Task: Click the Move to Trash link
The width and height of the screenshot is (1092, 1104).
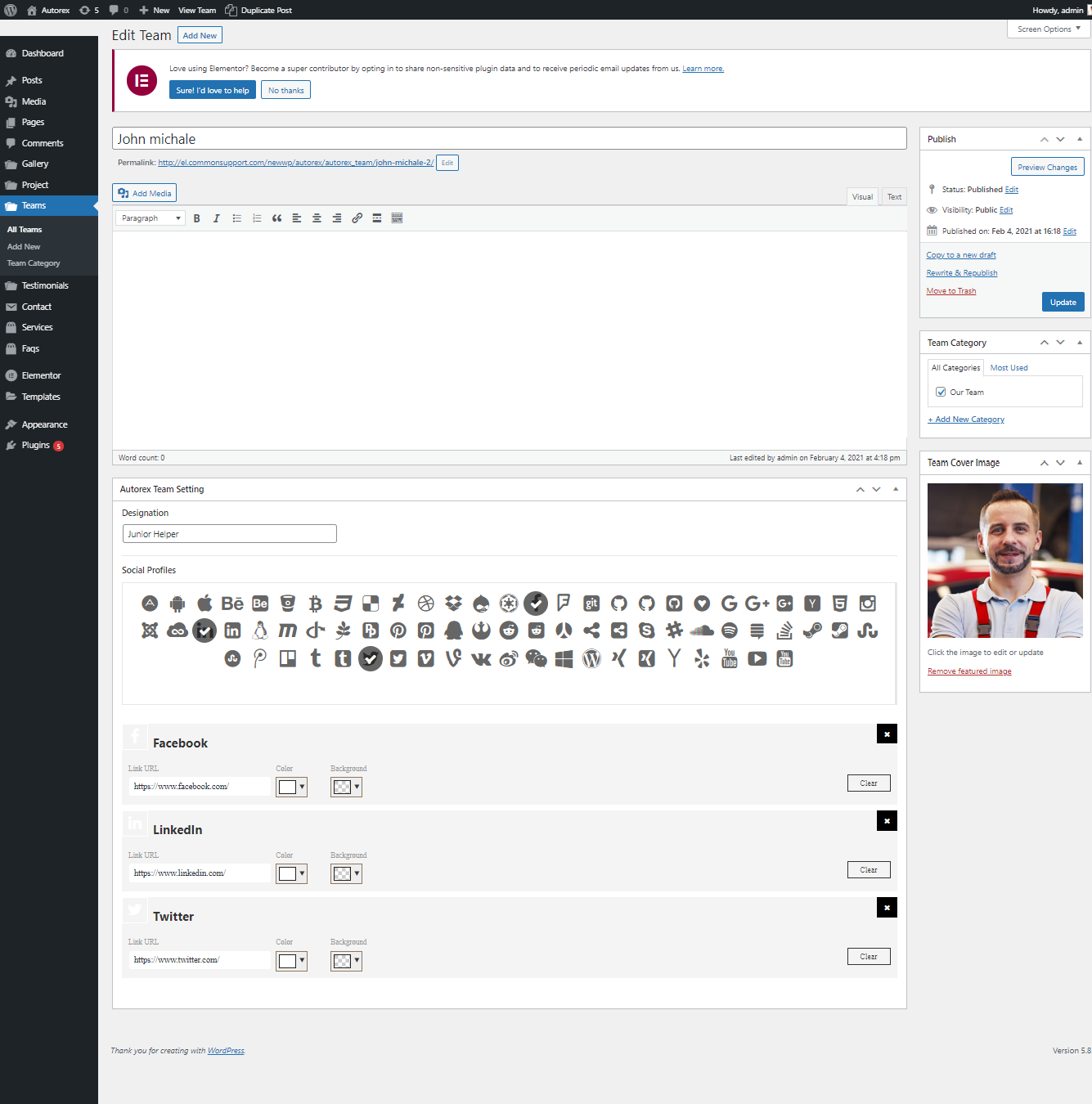Action: (x=950, y=291)
